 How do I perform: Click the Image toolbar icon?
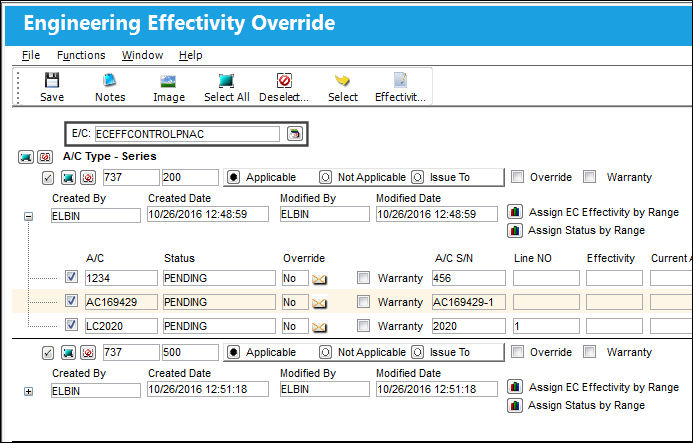(x=168, y=81)
